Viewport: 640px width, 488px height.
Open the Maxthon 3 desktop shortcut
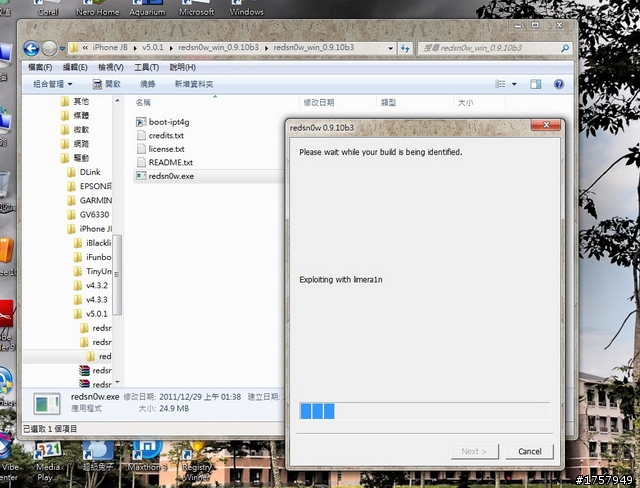pyautogui.click(x=147, y=456)
